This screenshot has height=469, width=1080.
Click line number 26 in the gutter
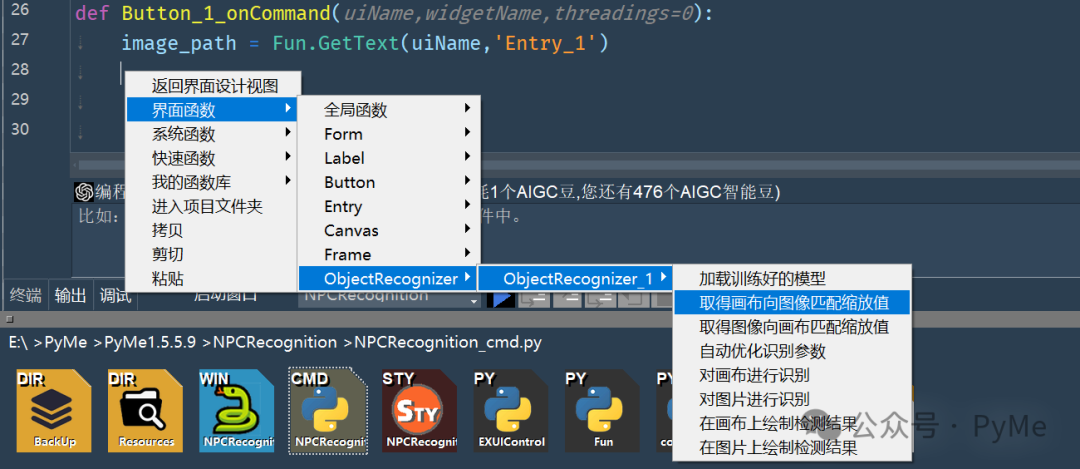tap(20, 10)
